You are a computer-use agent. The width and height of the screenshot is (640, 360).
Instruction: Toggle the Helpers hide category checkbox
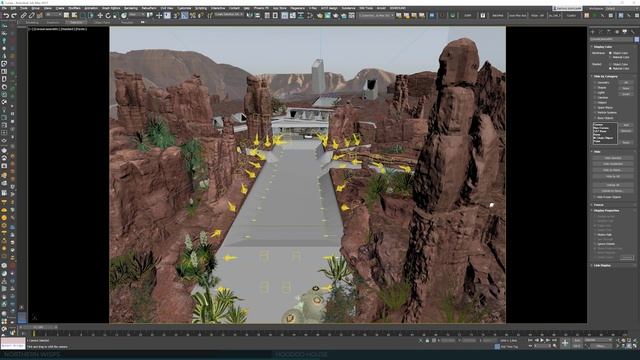point(596,102)
